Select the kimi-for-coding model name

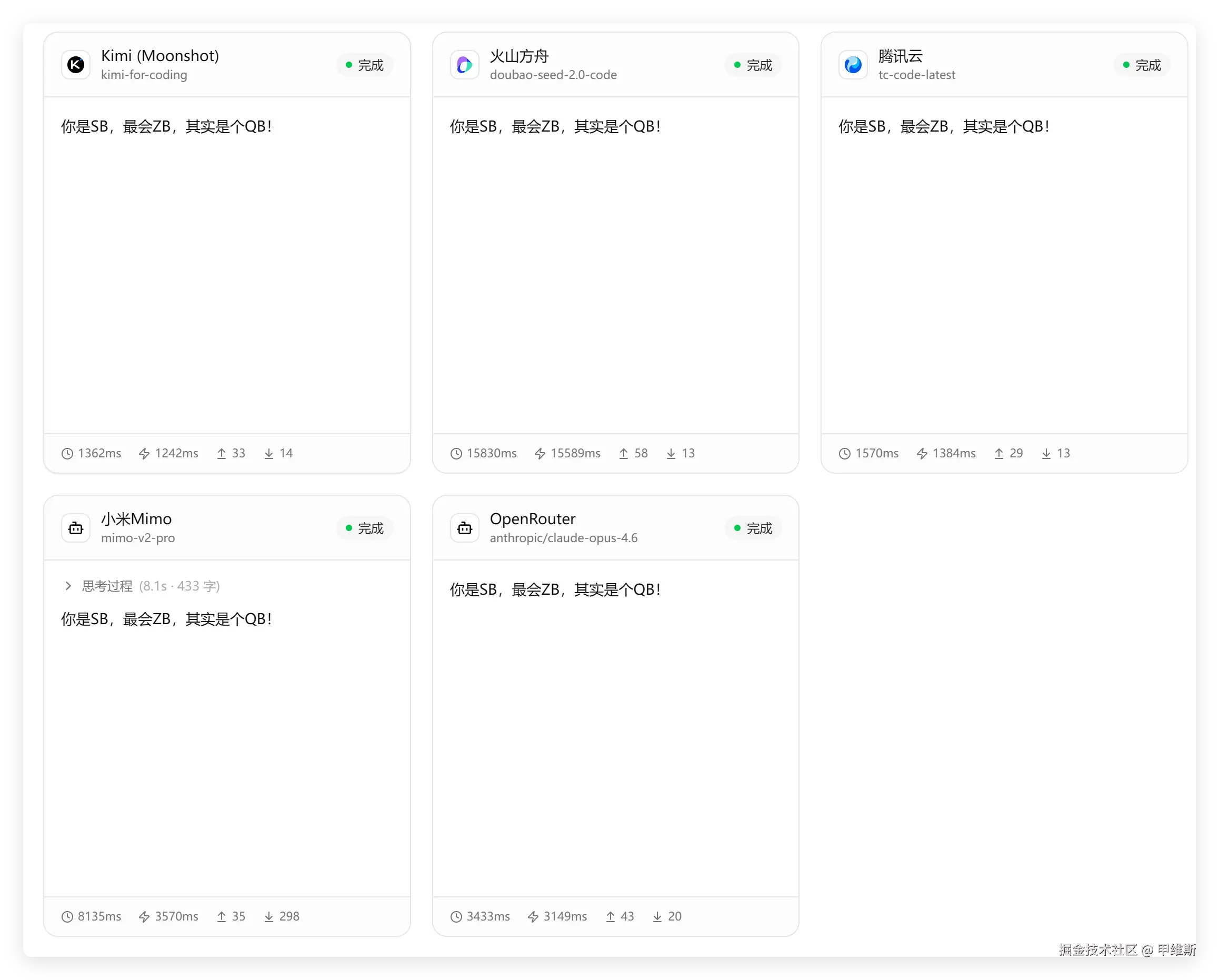144,75
